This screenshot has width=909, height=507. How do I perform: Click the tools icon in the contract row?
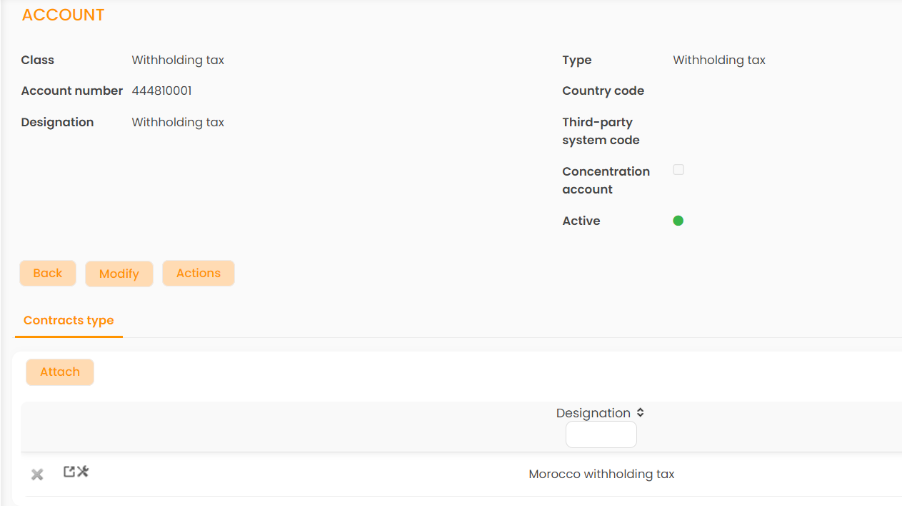pyautogui.click(x=83, y=472)
